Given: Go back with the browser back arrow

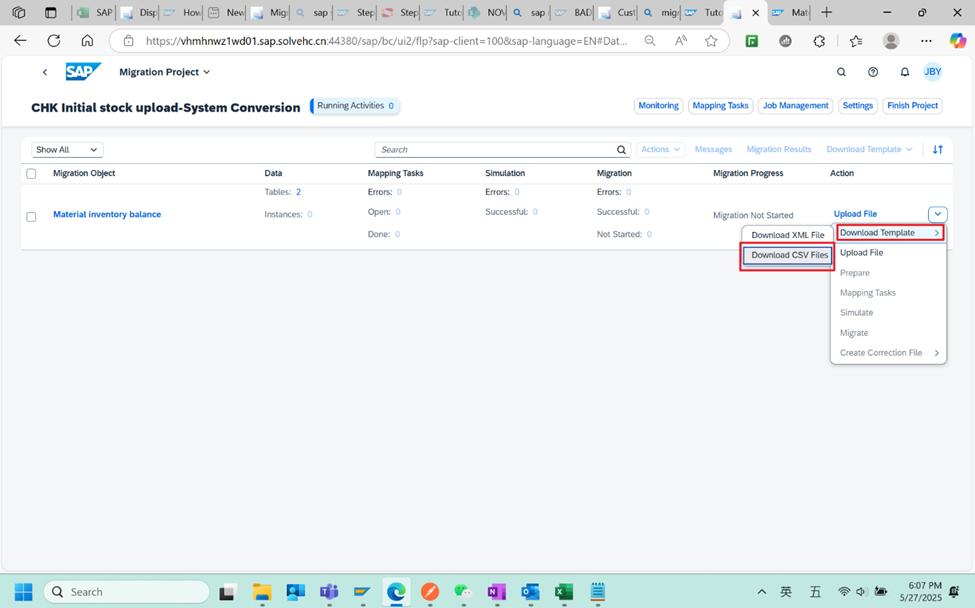Looking at the screenshot, I should (x=21, y=40).
